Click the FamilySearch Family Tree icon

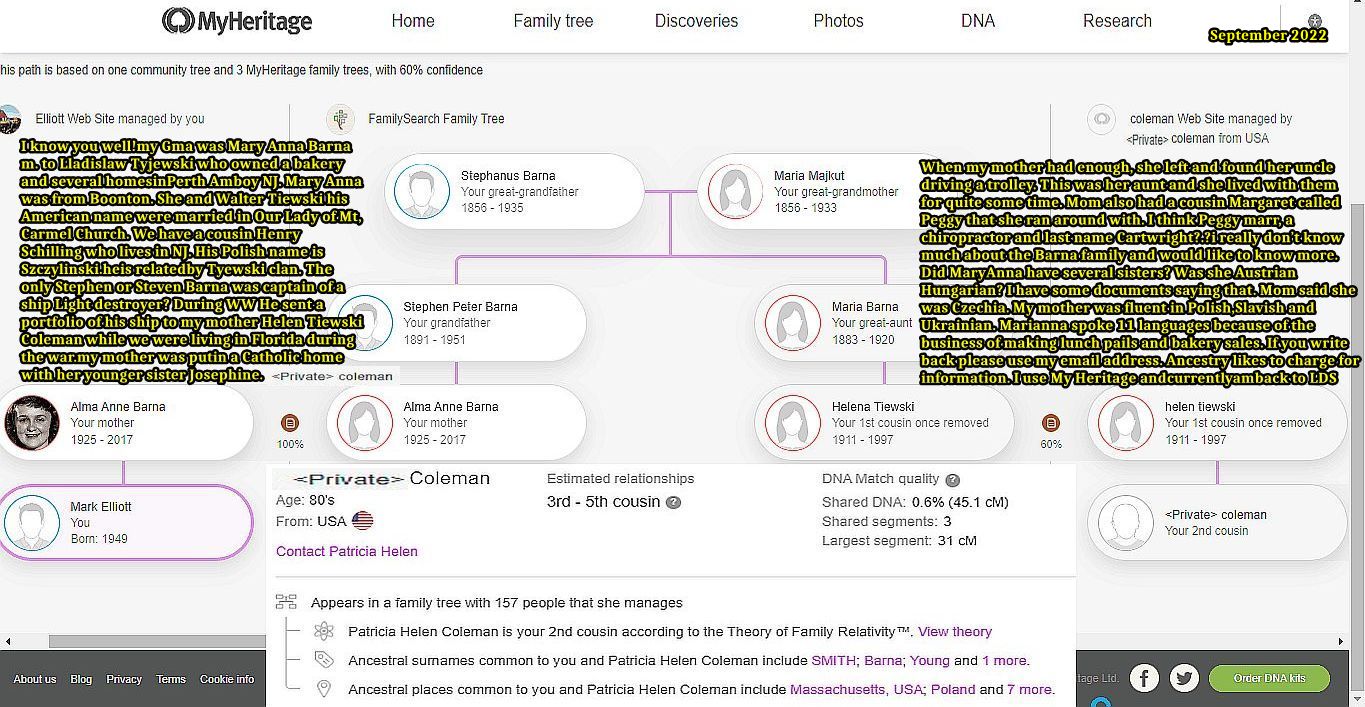(341, 119)
